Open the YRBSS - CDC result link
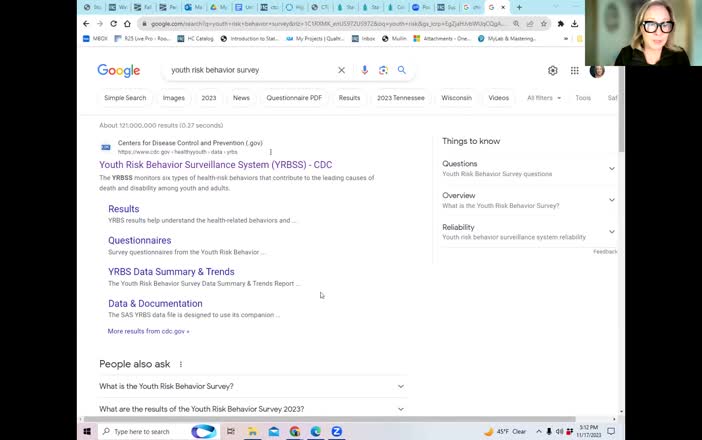The image size is (702, 440). point(215,165)
